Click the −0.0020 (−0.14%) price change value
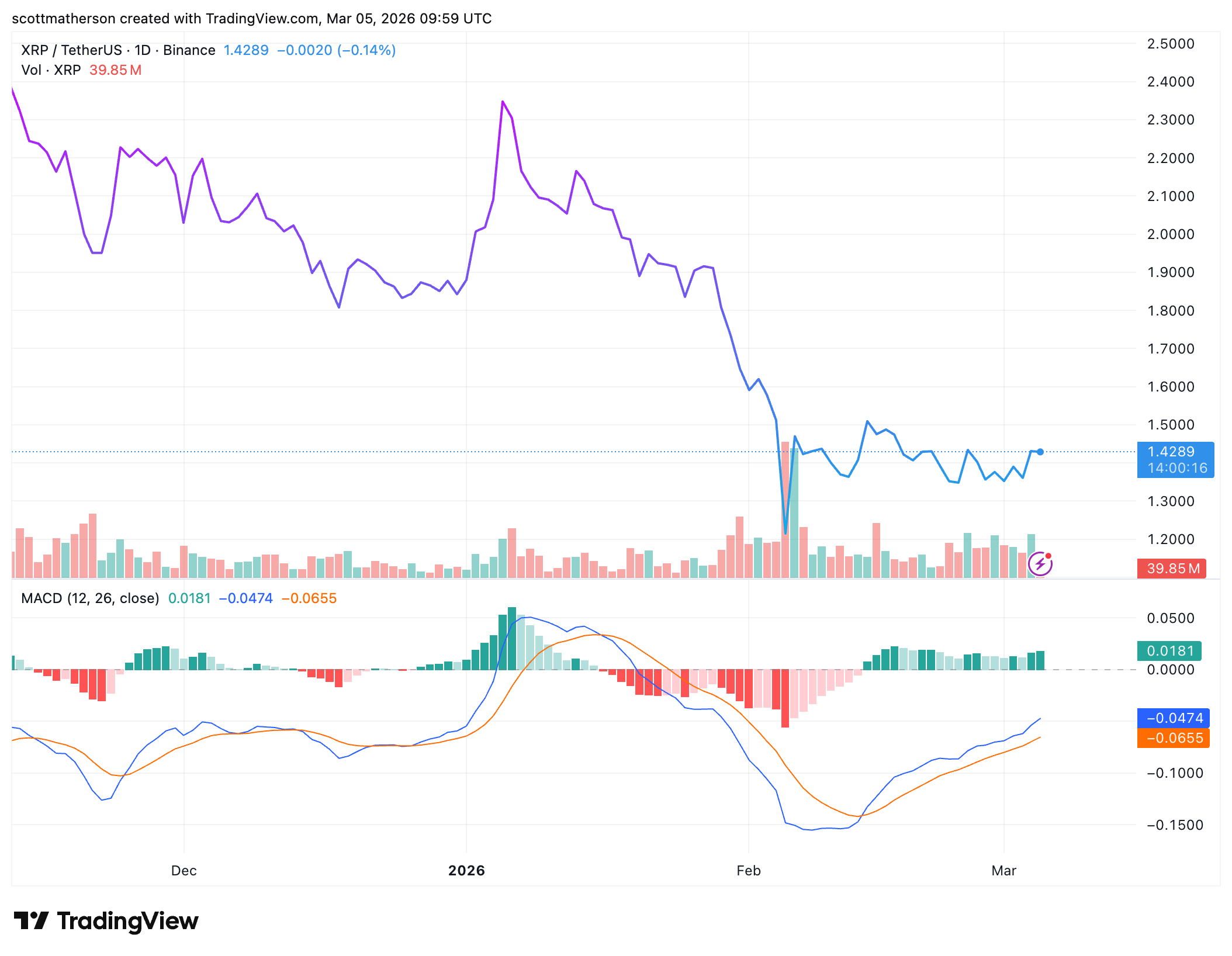This screenshot has height=956, width=1232. pos(336,50)
